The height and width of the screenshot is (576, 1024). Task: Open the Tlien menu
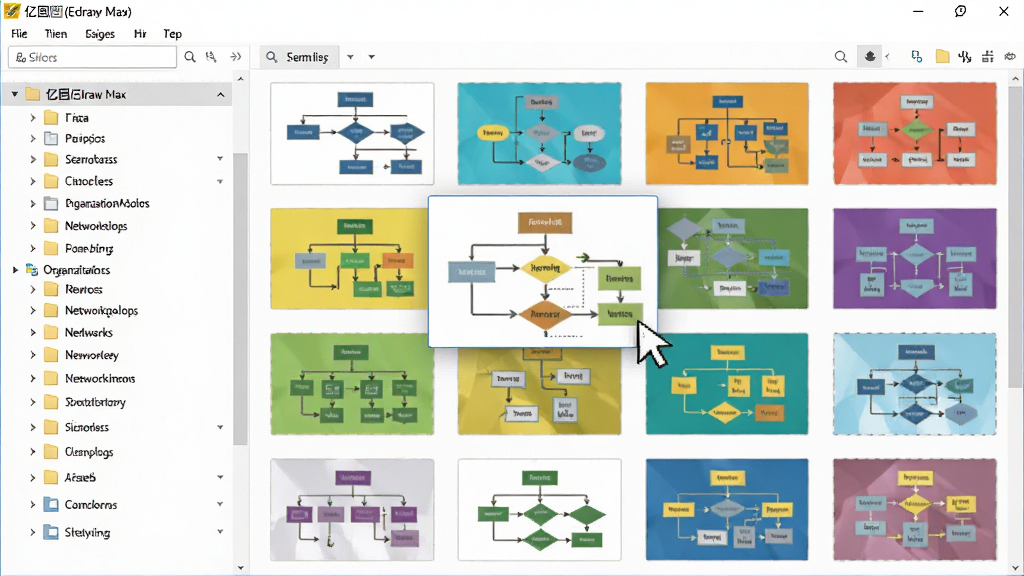pos(56,34)
